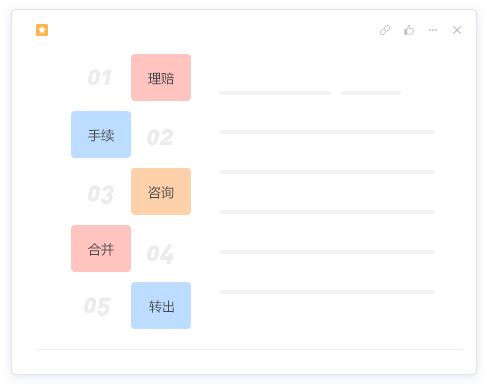Click the placeholder line above 转出 row

[x=327, y=292]
